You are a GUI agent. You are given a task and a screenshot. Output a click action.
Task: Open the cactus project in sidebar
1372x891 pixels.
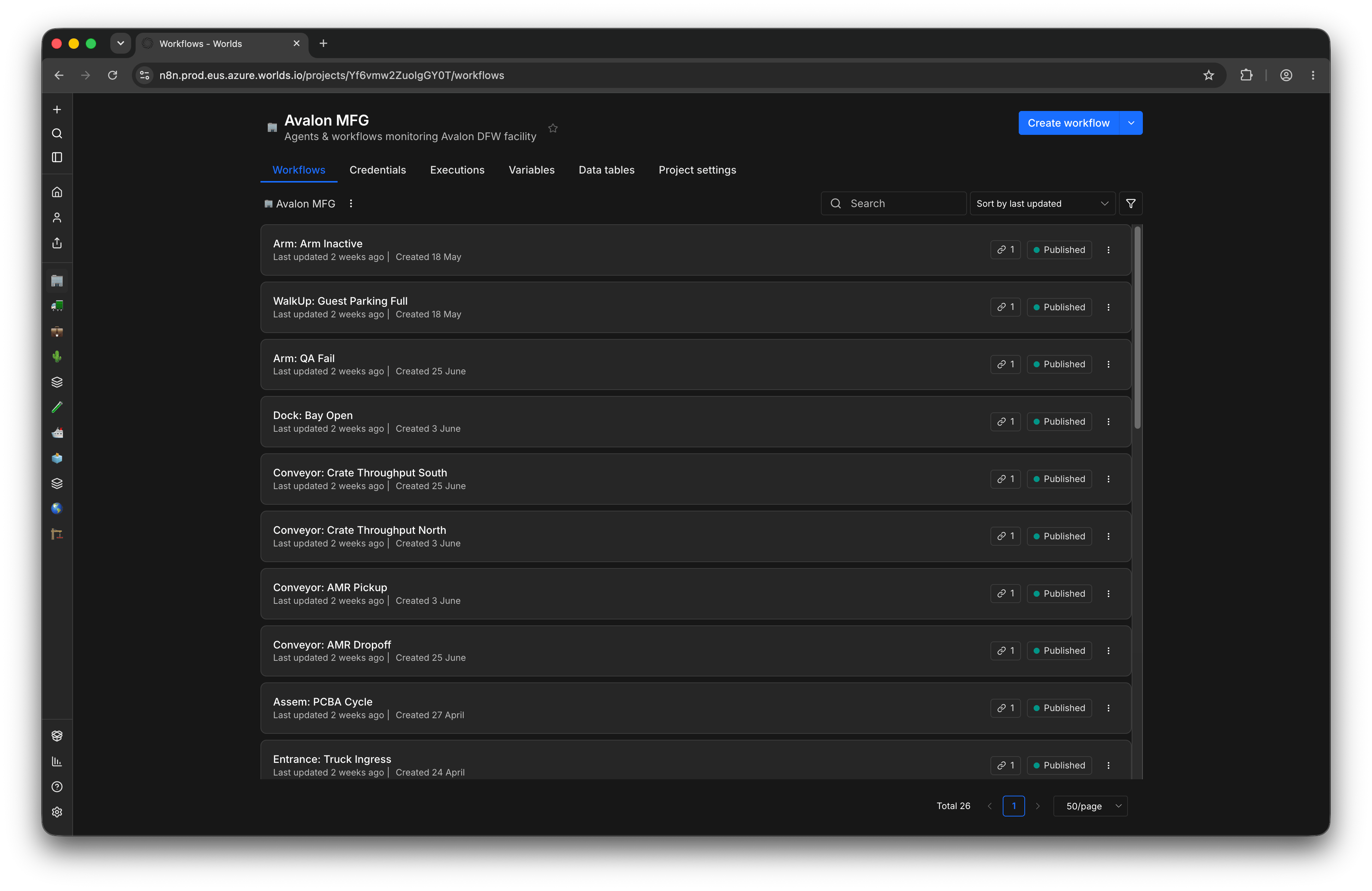tap(57, 357)
